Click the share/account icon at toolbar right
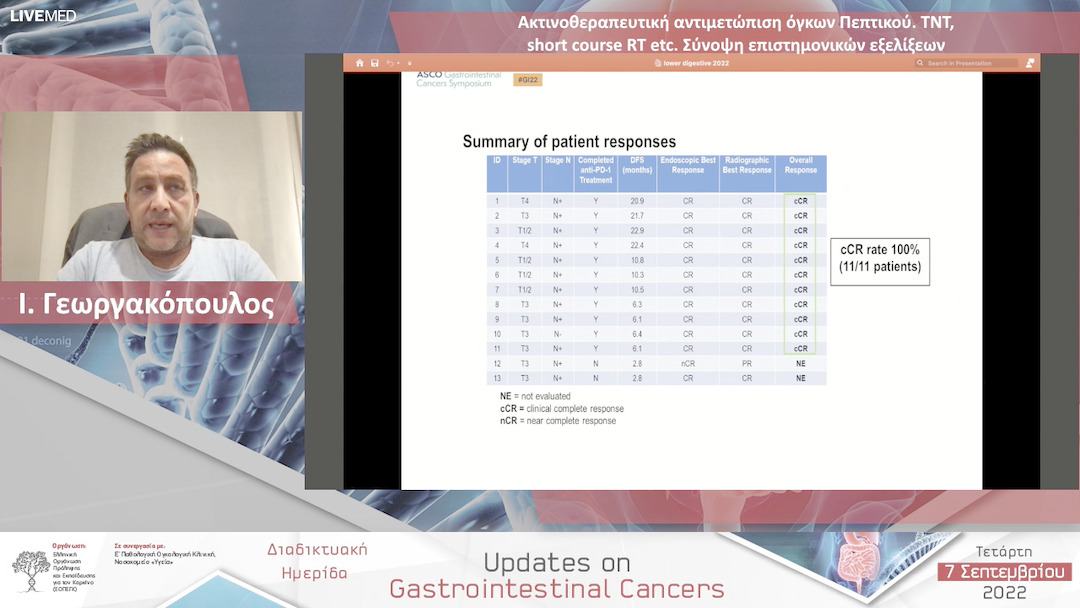 click(x=1030, y=63)
